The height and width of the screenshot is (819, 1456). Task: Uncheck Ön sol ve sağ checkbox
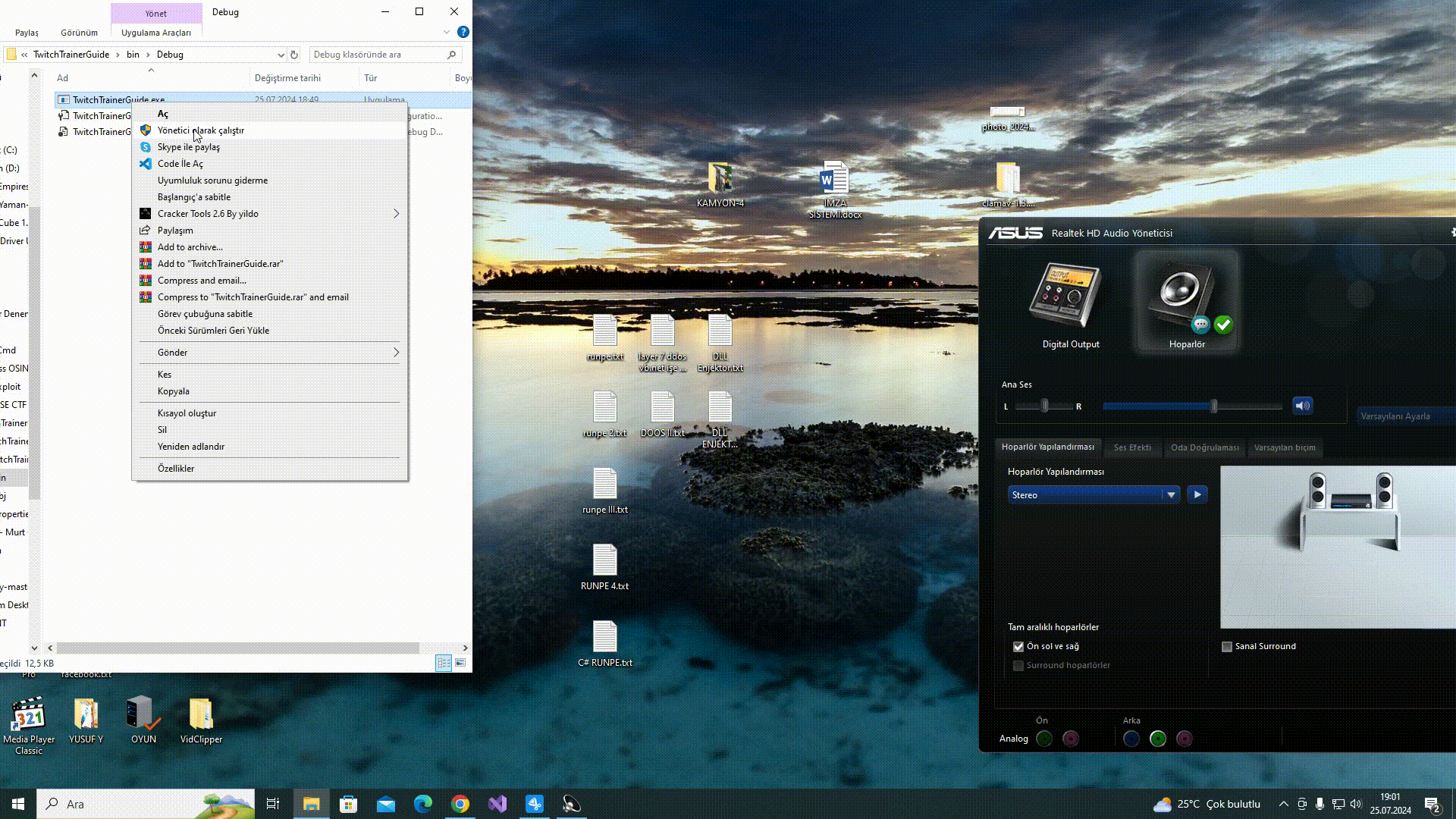tap(1018, 647)
